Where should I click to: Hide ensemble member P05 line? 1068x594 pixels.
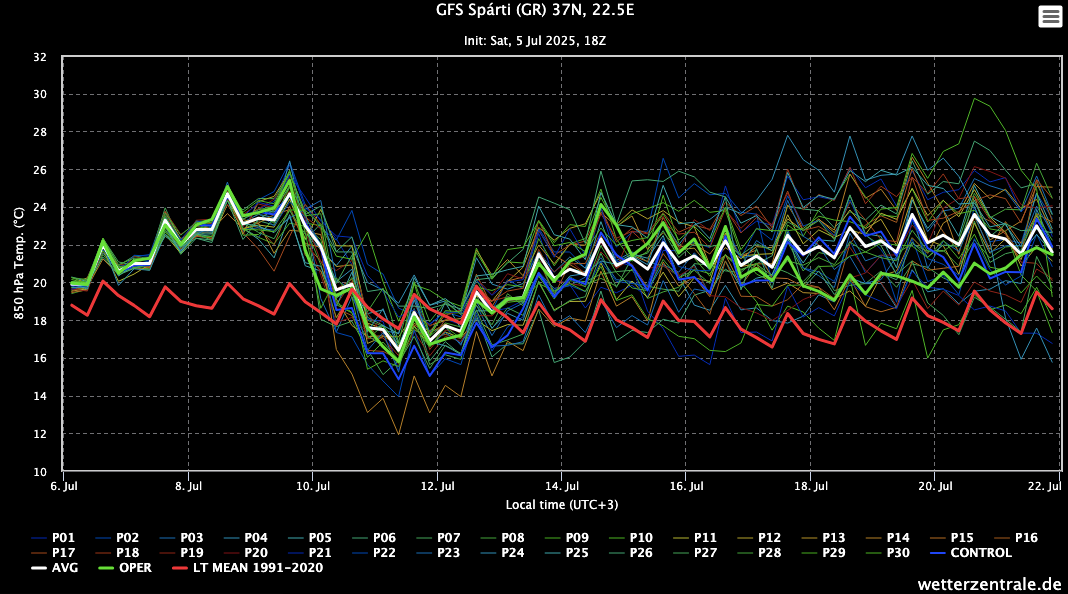click(320, 538)
